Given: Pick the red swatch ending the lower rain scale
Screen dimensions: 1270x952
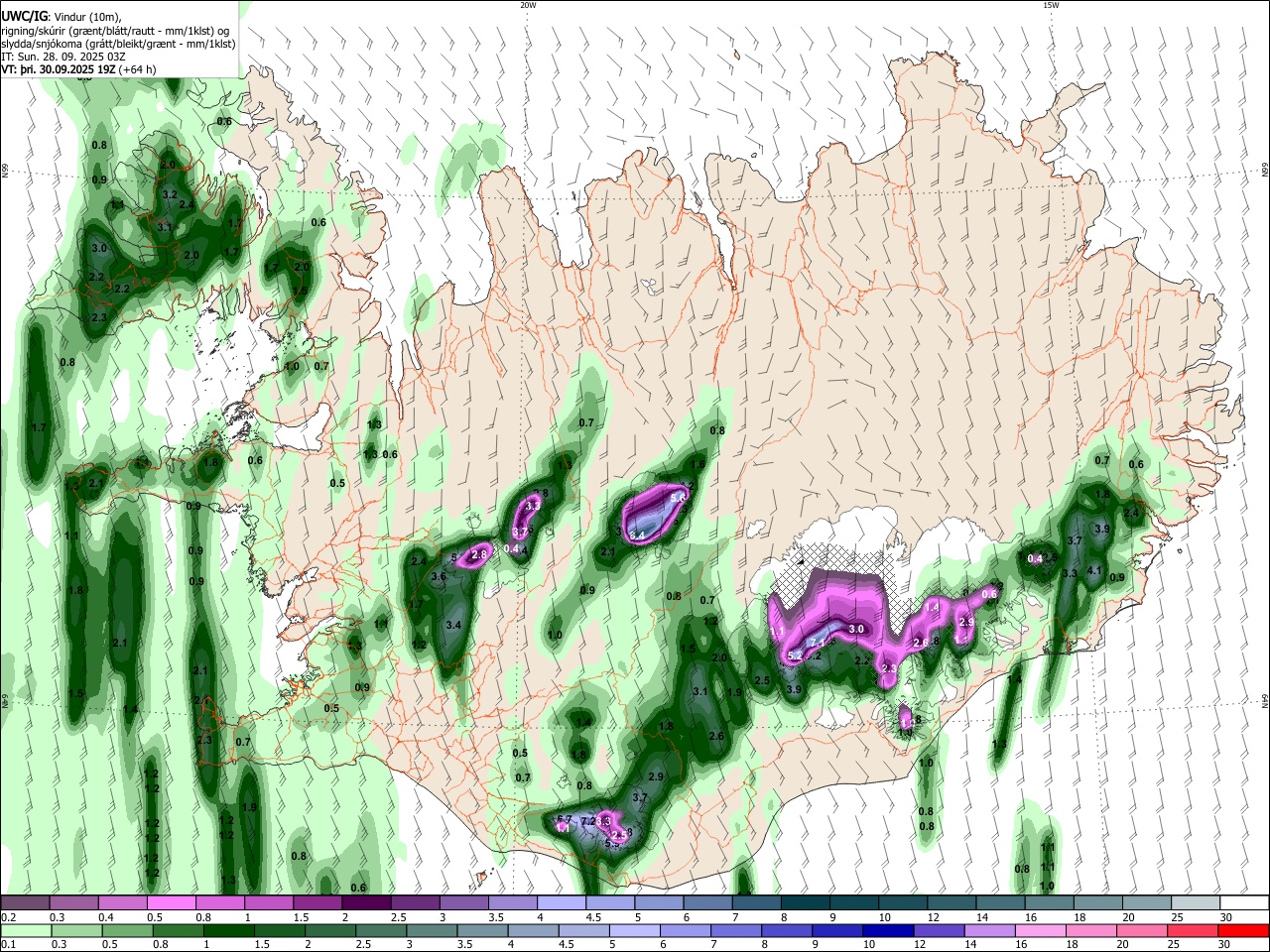Looking at the screenshot, I should coord(1244,930).
